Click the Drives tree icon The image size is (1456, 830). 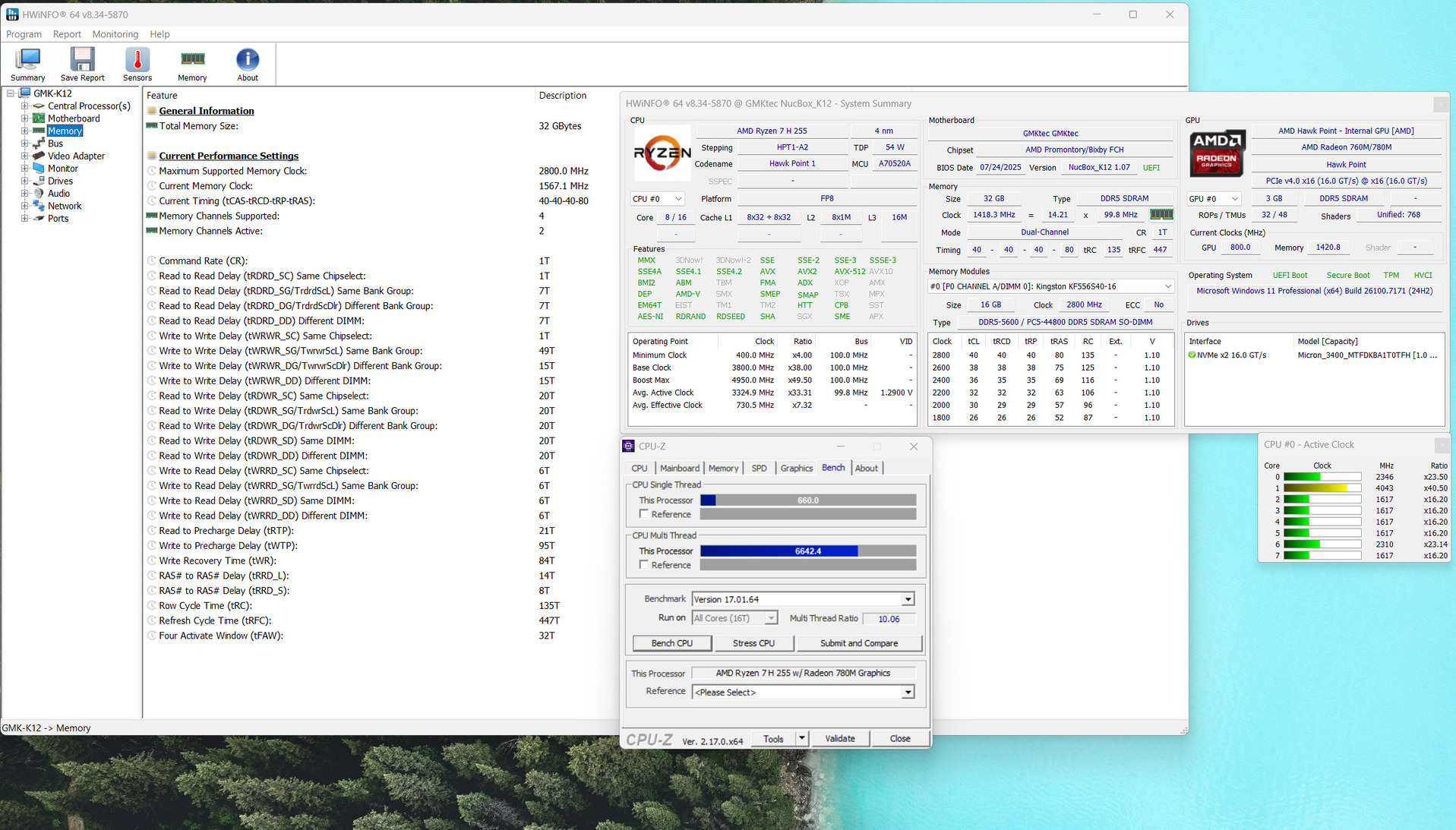pos(39,181)
